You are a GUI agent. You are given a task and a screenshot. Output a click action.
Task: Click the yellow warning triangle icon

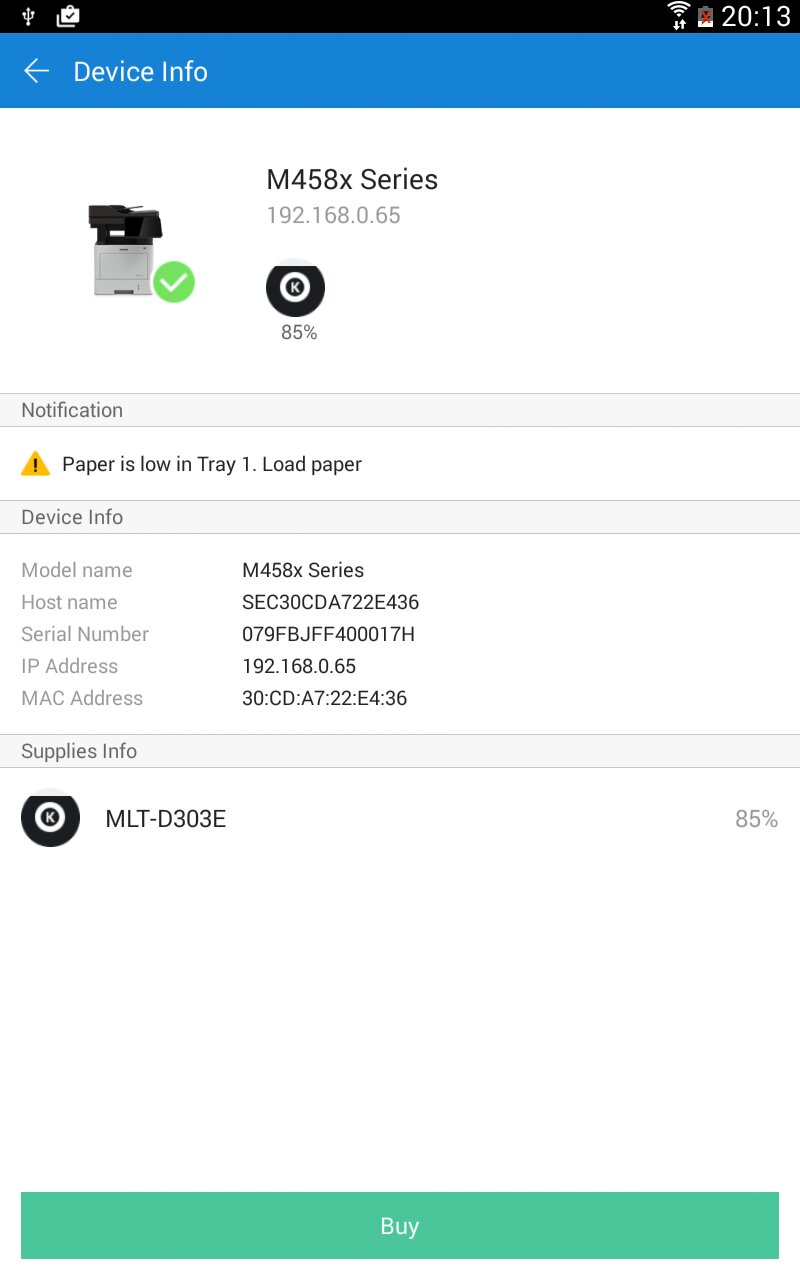click(35, 464)
